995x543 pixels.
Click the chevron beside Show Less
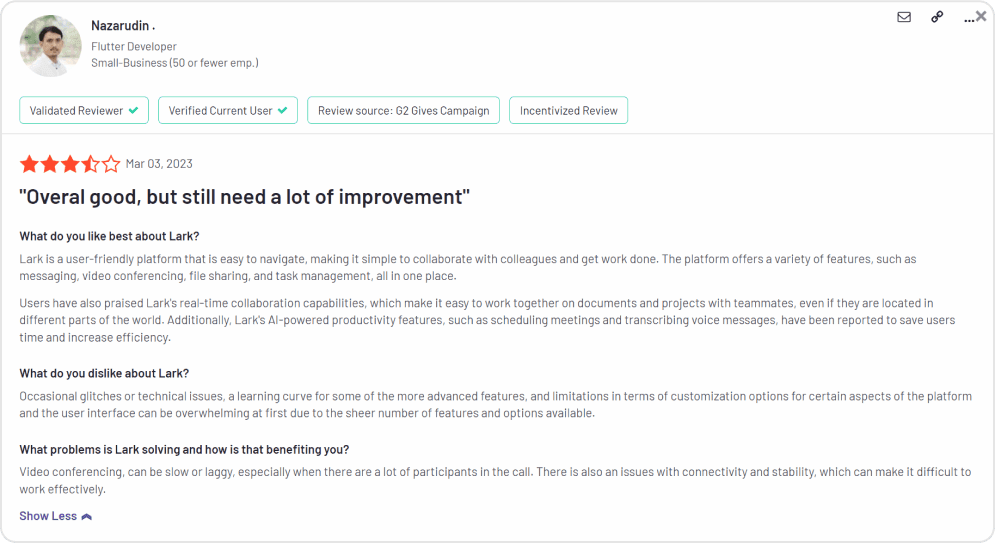[87, 516]
